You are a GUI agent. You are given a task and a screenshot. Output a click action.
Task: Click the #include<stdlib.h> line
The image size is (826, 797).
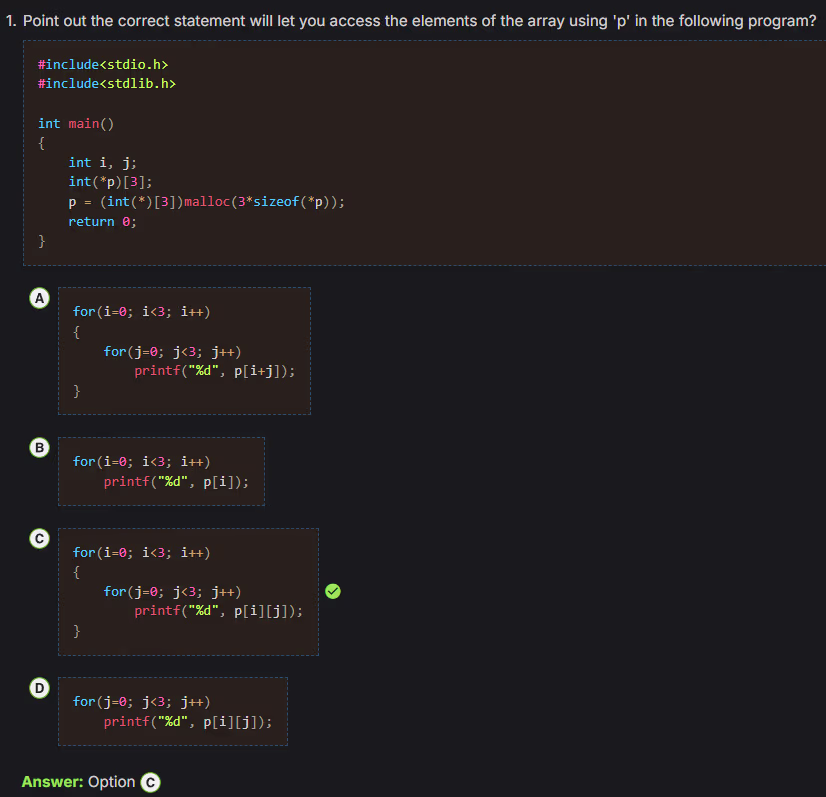point(106,83)
